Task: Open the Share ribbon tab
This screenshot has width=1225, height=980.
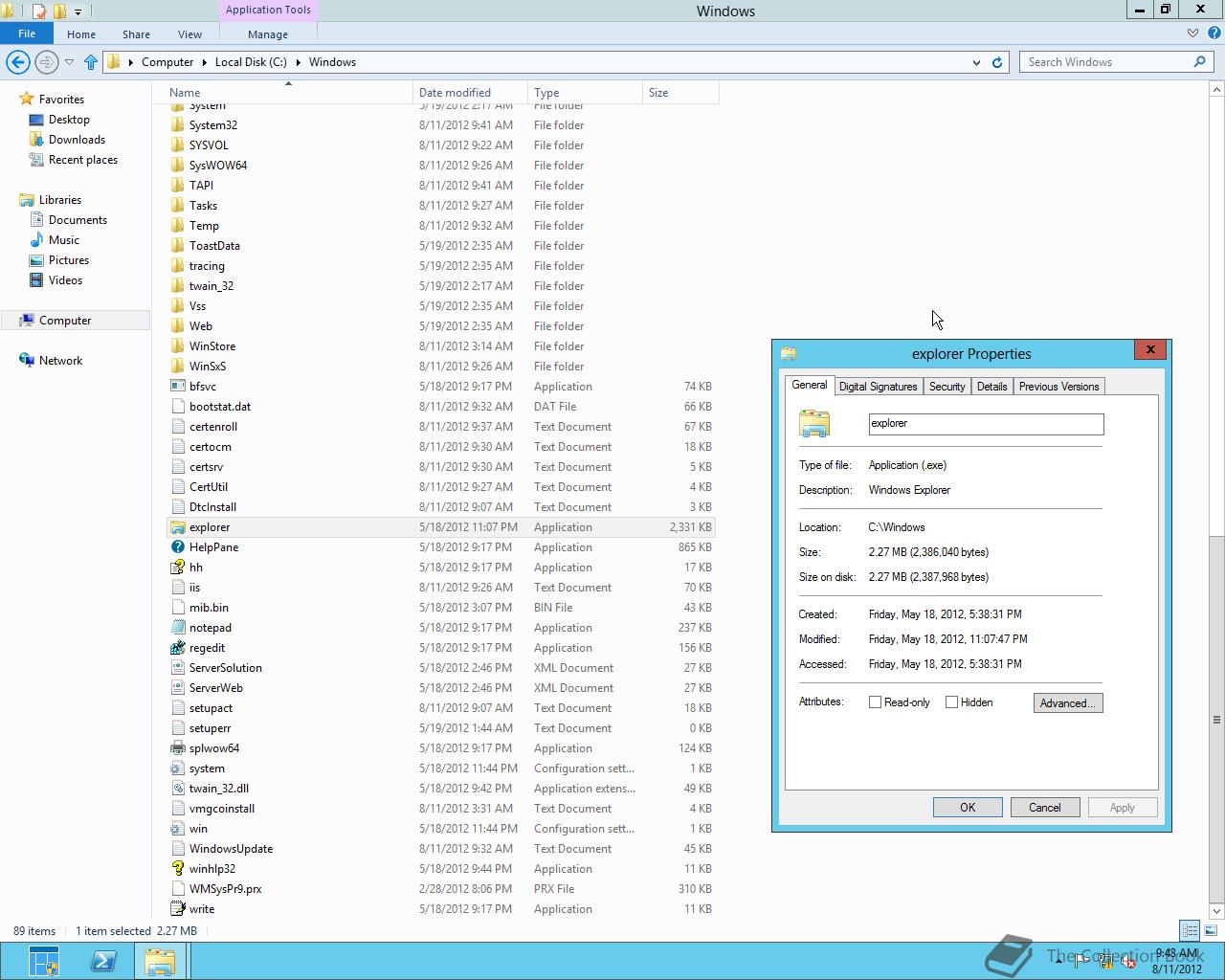Action: tap(136, 33)
